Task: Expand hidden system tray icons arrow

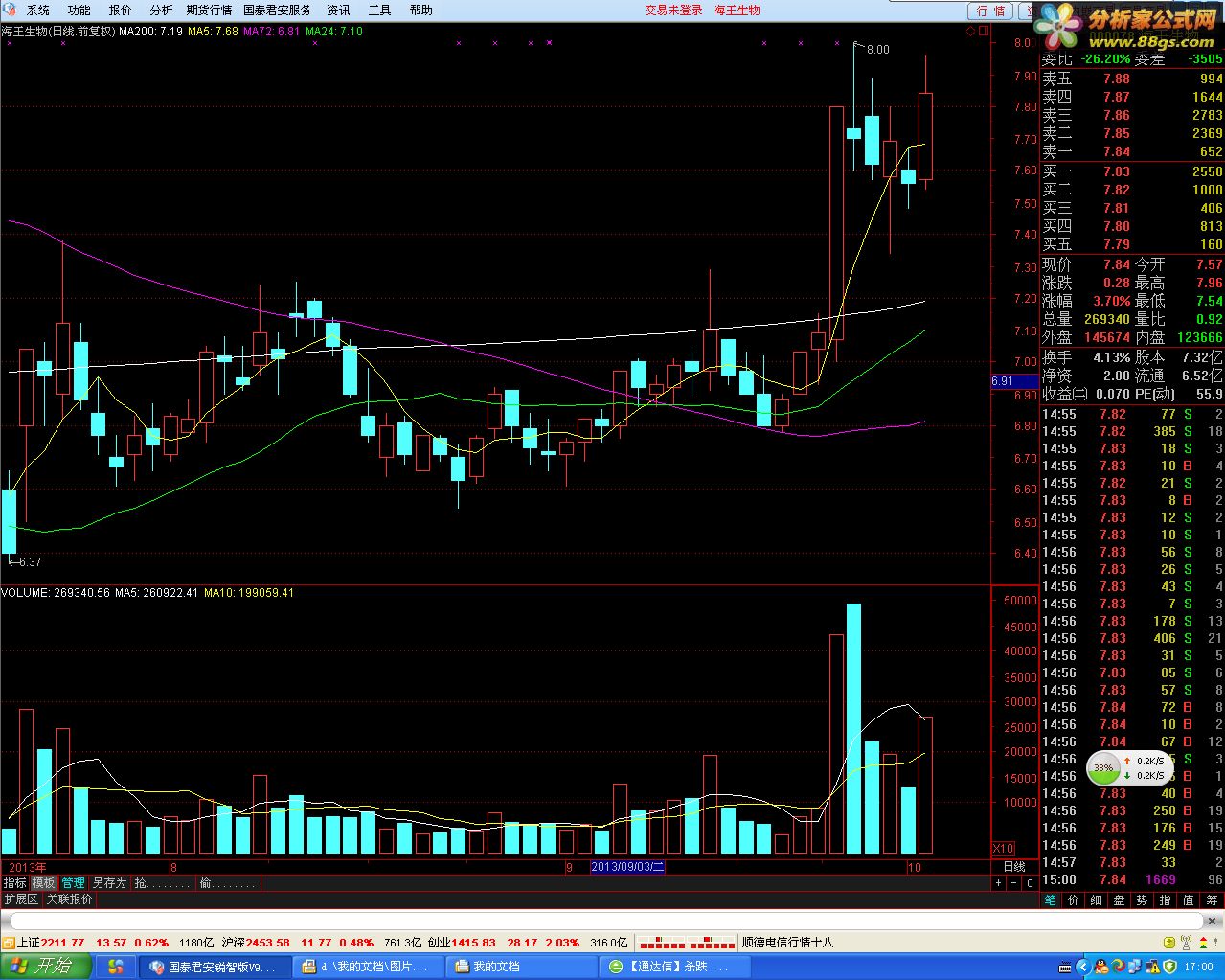Action: pos(1085,967)
